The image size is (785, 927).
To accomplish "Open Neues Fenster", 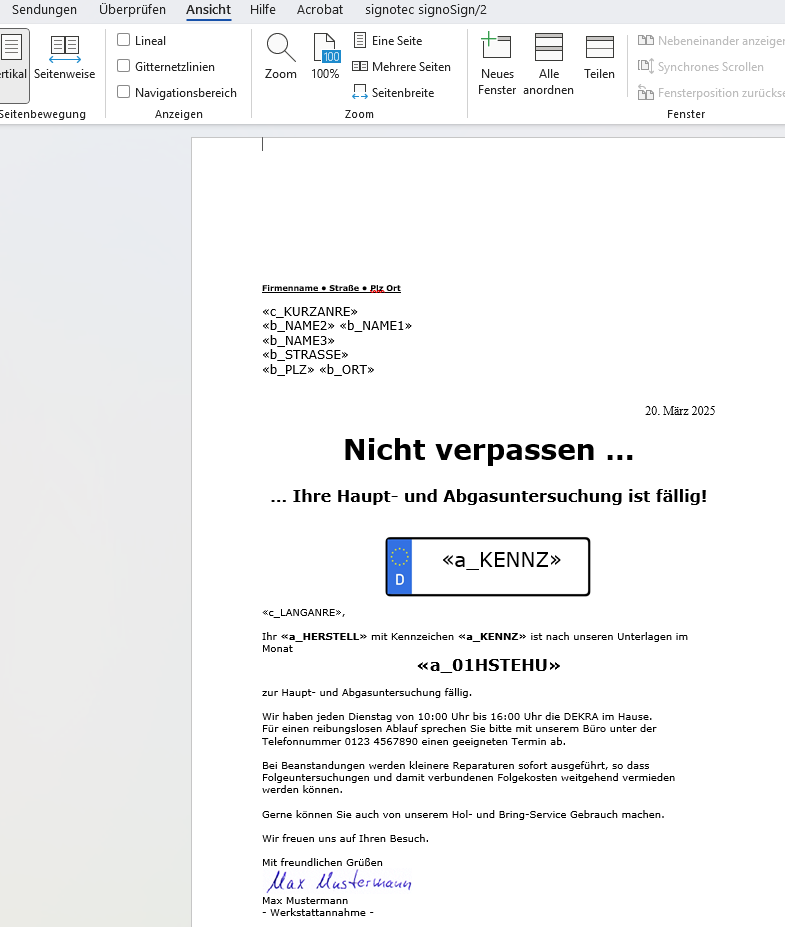I will (497, 64).
